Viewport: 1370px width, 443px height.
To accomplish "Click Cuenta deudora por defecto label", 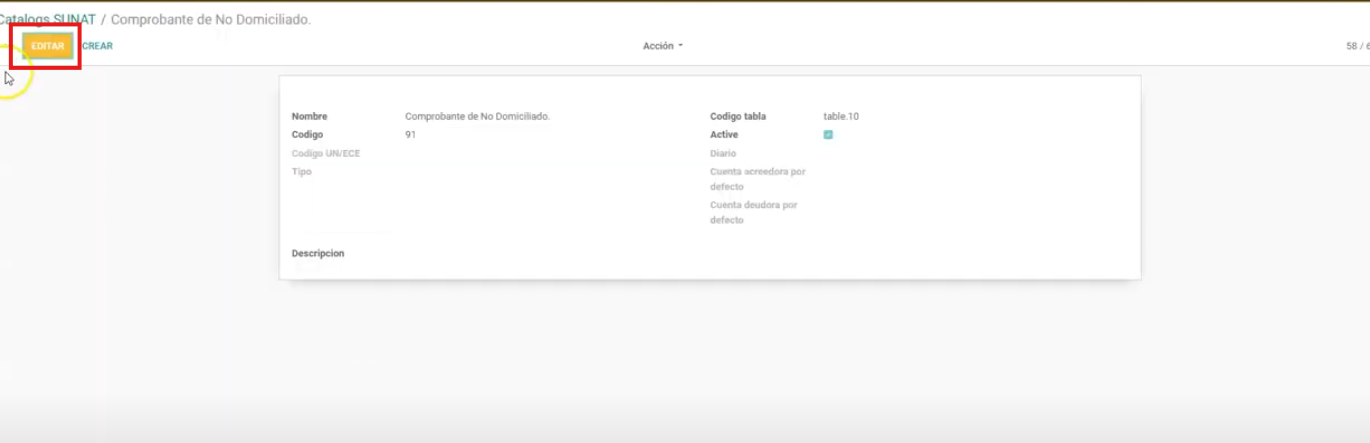I will coord(753,212).
